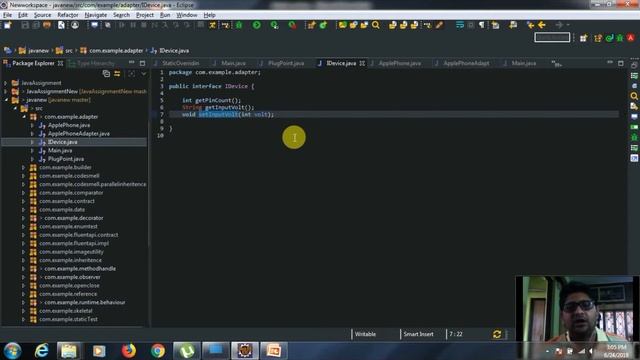The image size is (640, 360).
Task: Click the Windows Start button
Action: [x=12, y=351]
